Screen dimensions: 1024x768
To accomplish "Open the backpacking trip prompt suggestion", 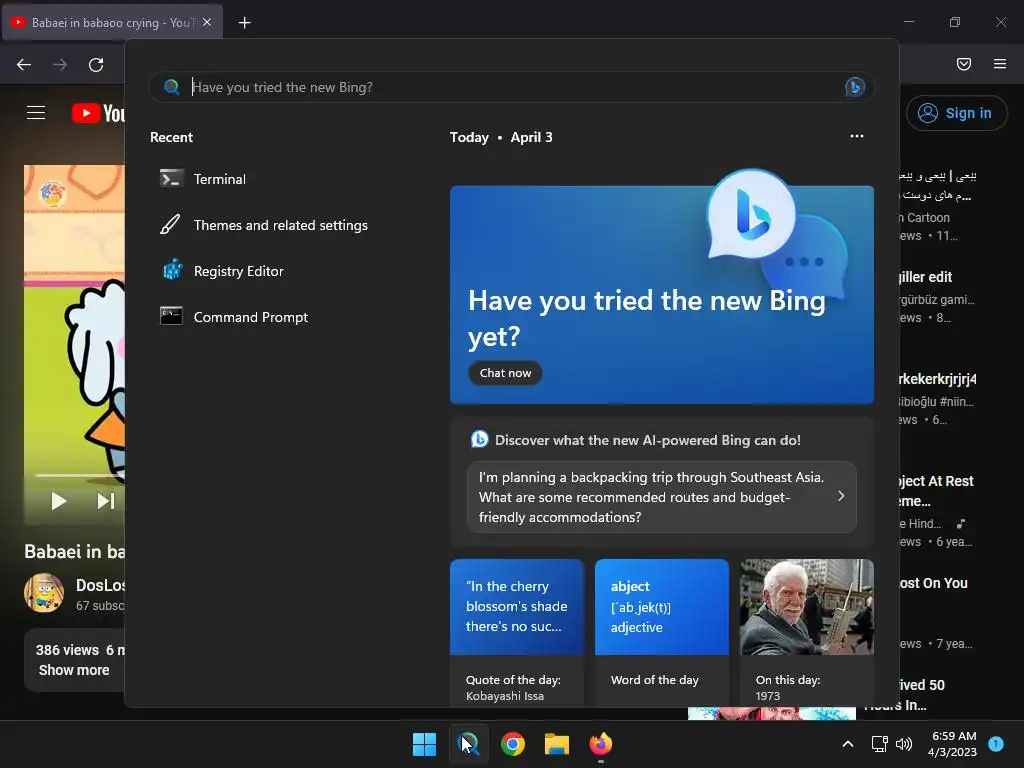I will pyautogui.click(x=662, y=497).
